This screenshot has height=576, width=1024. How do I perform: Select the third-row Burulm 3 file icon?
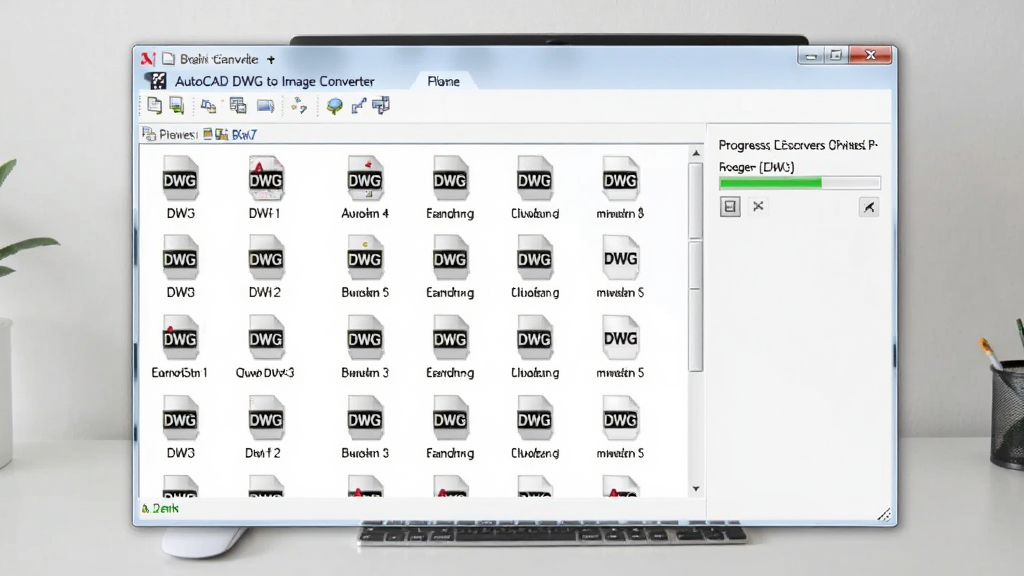pos(364,338)
